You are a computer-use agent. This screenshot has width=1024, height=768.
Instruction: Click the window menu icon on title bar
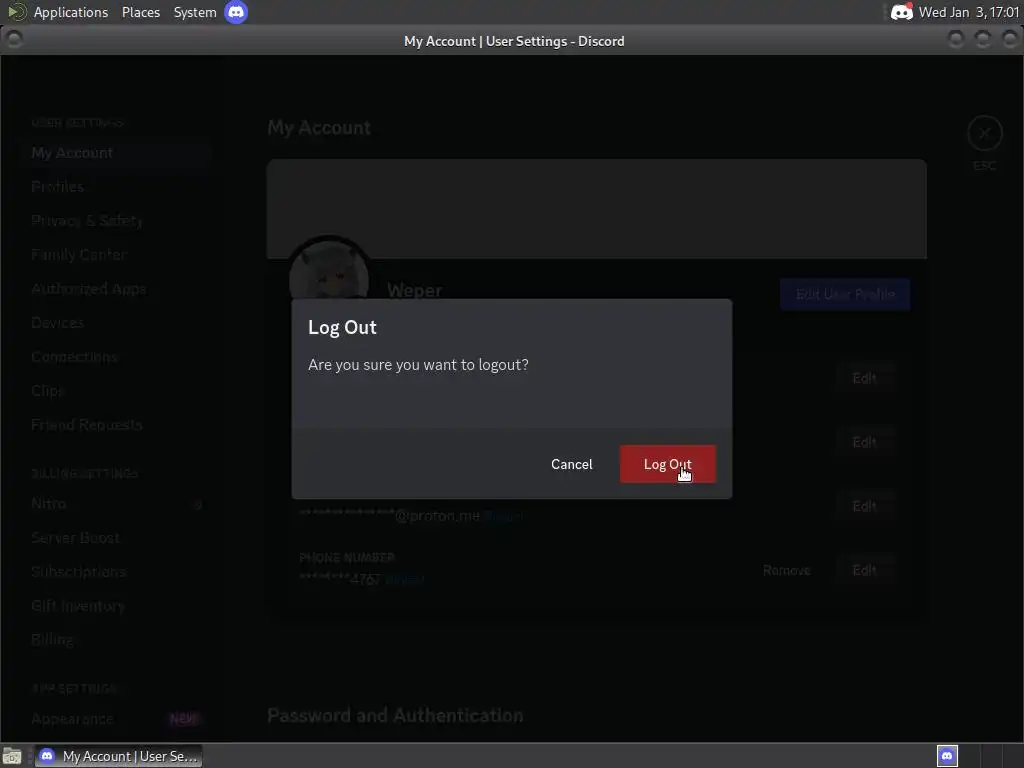[x=14, y=40]
